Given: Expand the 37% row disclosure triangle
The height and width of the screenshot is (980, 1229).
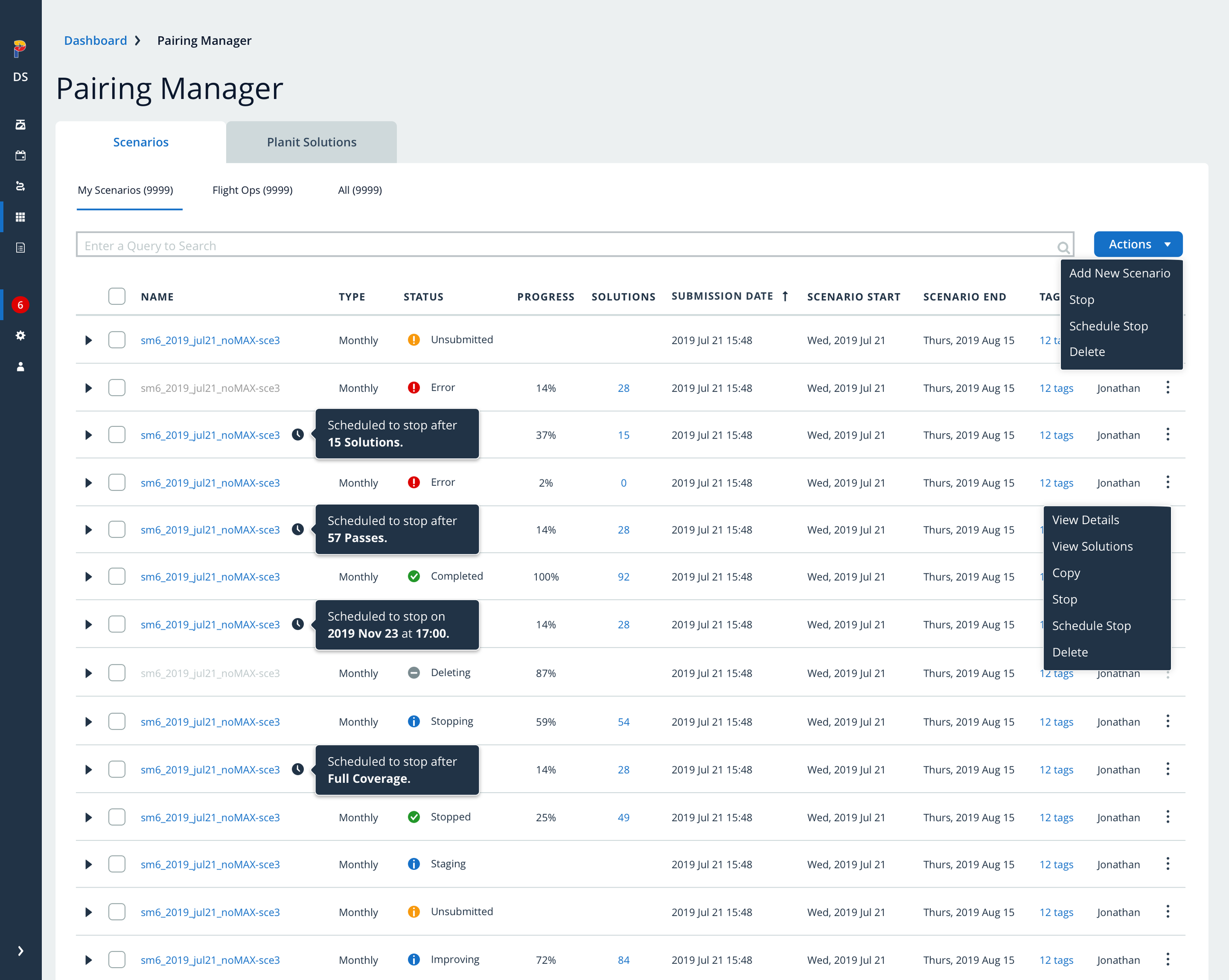Looking at the screenshot, I should [x=88, y=434].
